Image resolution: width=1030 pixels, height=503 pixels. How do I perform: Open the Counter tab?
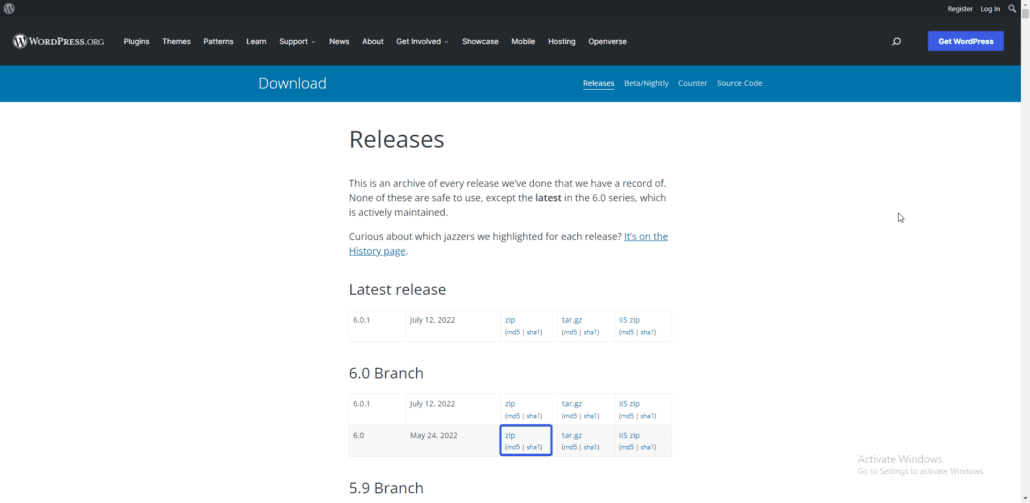click(692, 83)
